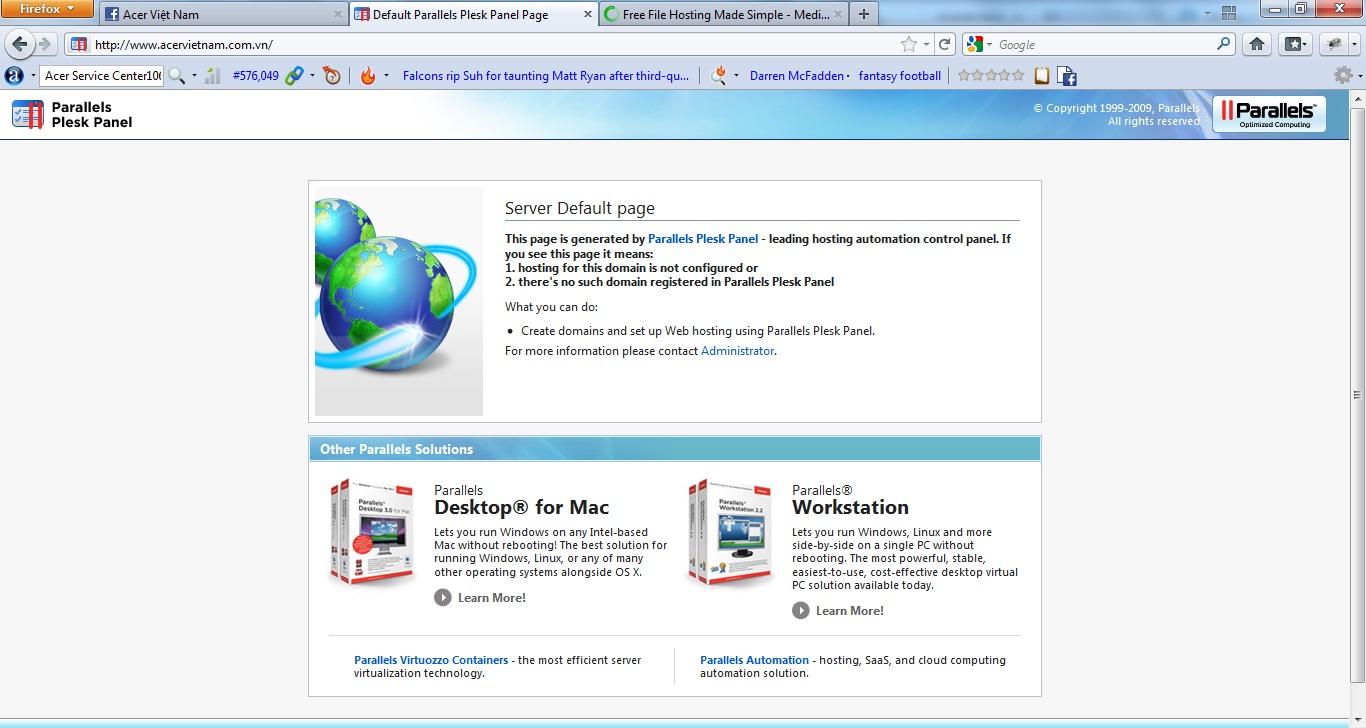Reload the page with the refresh button

click(x=944, y=44)
